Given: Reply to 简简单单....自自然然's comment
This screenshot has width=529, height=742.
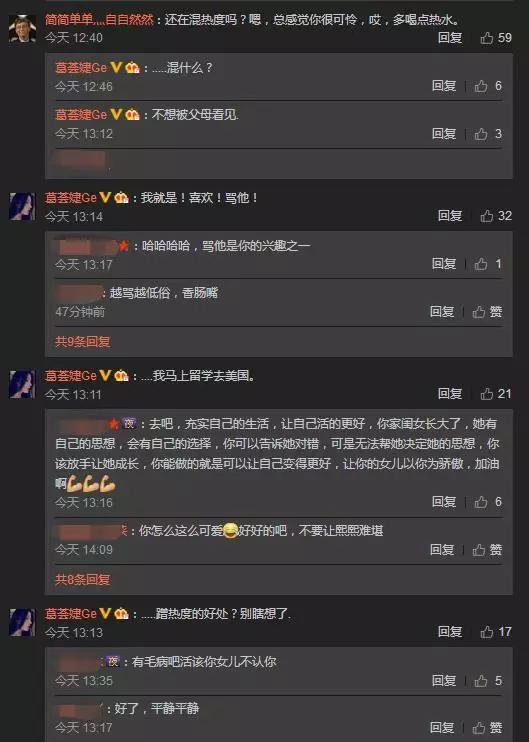Looking at the screenshot, I should 450,38.
